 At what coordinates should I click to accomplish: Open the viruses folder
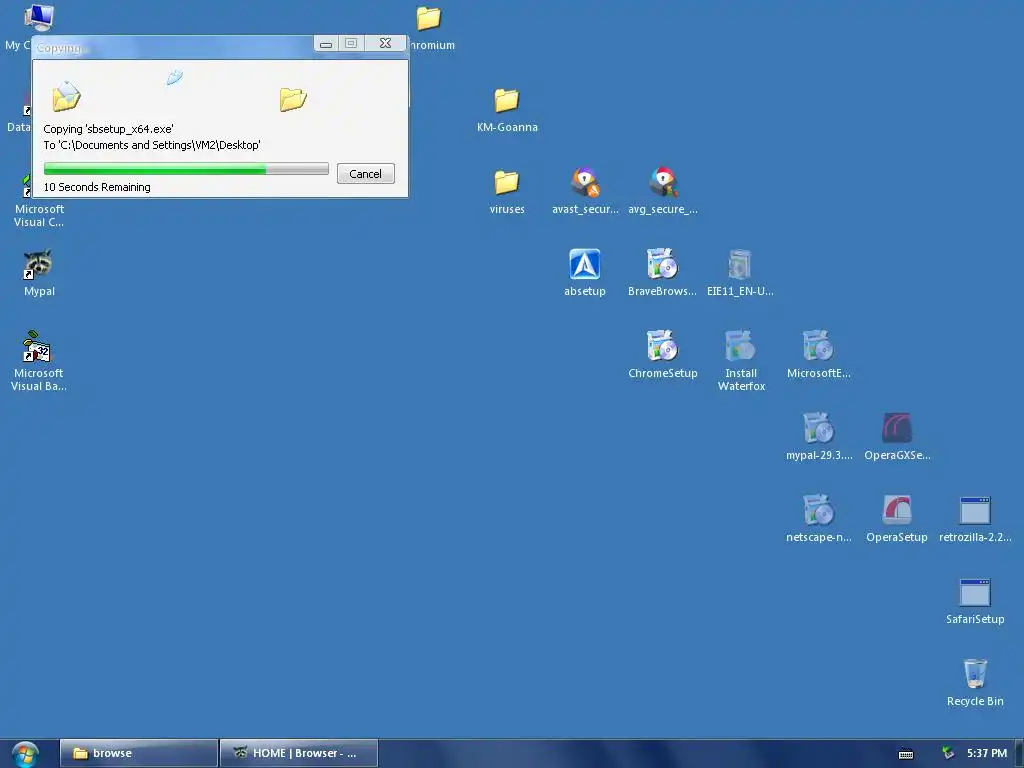pyautogui.click(x=507, y=192)
